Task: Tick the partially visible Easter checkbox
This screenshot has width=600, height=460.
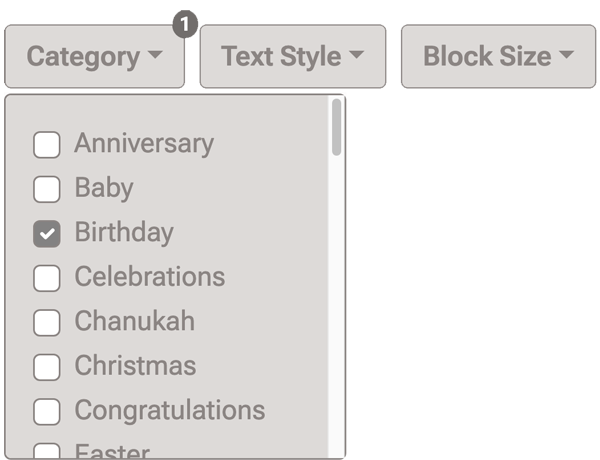Action: coord(47,452)
